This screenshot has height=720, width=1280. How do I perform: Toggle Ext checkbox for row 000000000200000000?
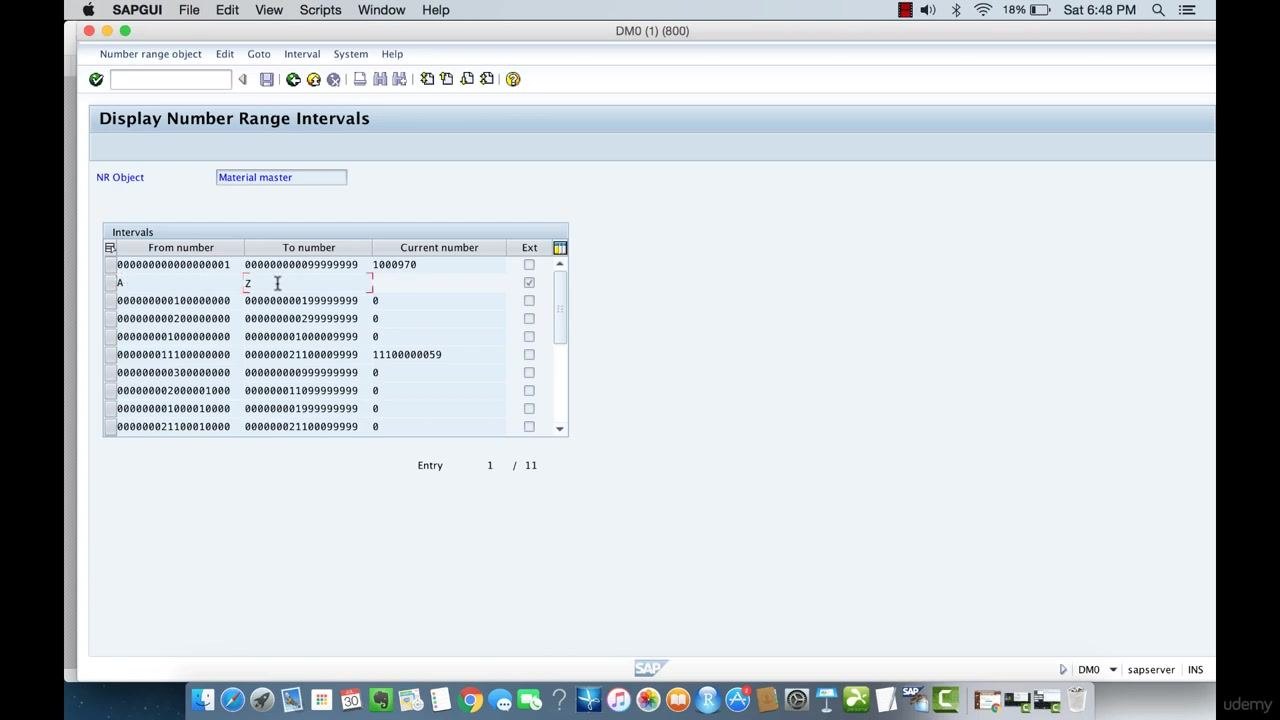click(x=529, y=319)
